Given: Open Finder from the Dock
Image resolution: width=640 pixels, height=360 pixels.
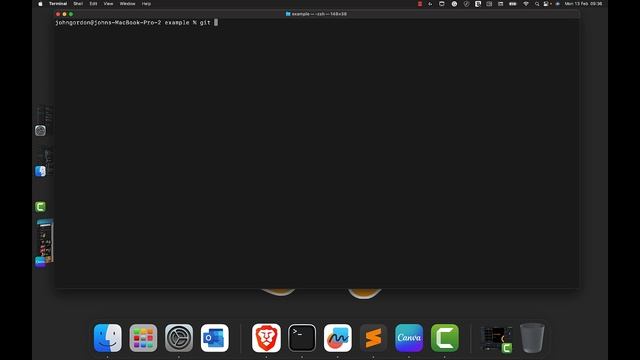Looking at the screenshot, I should click(108, 338).
